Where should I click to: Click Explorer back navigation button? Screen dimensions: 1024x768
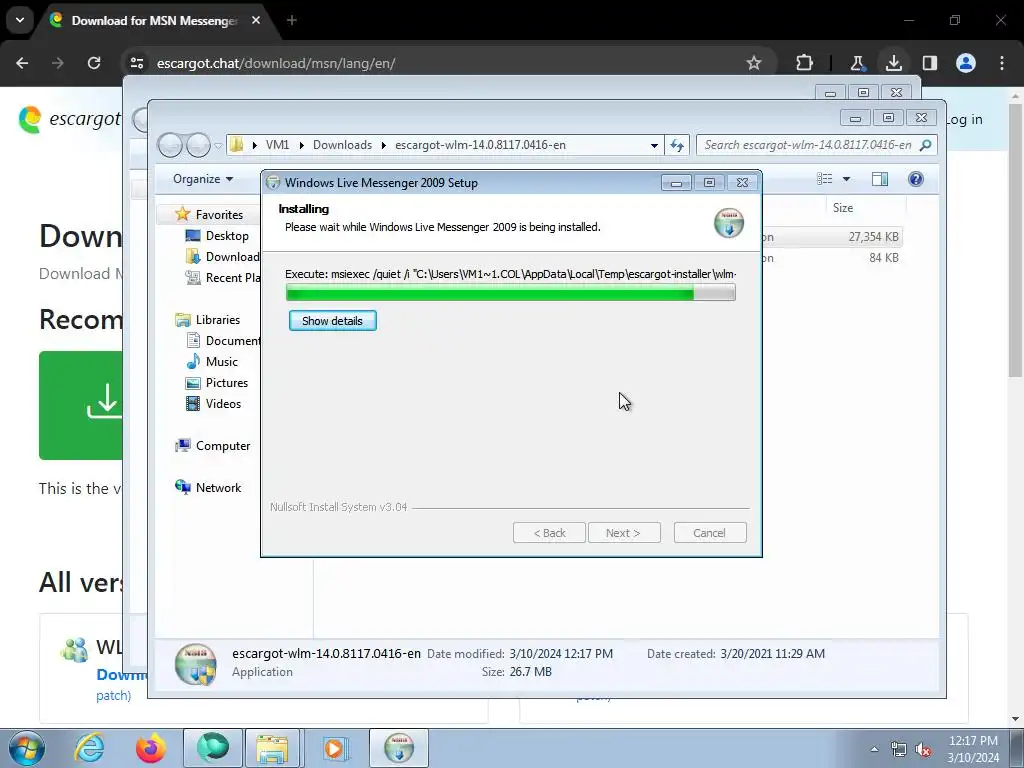(170, 145)
